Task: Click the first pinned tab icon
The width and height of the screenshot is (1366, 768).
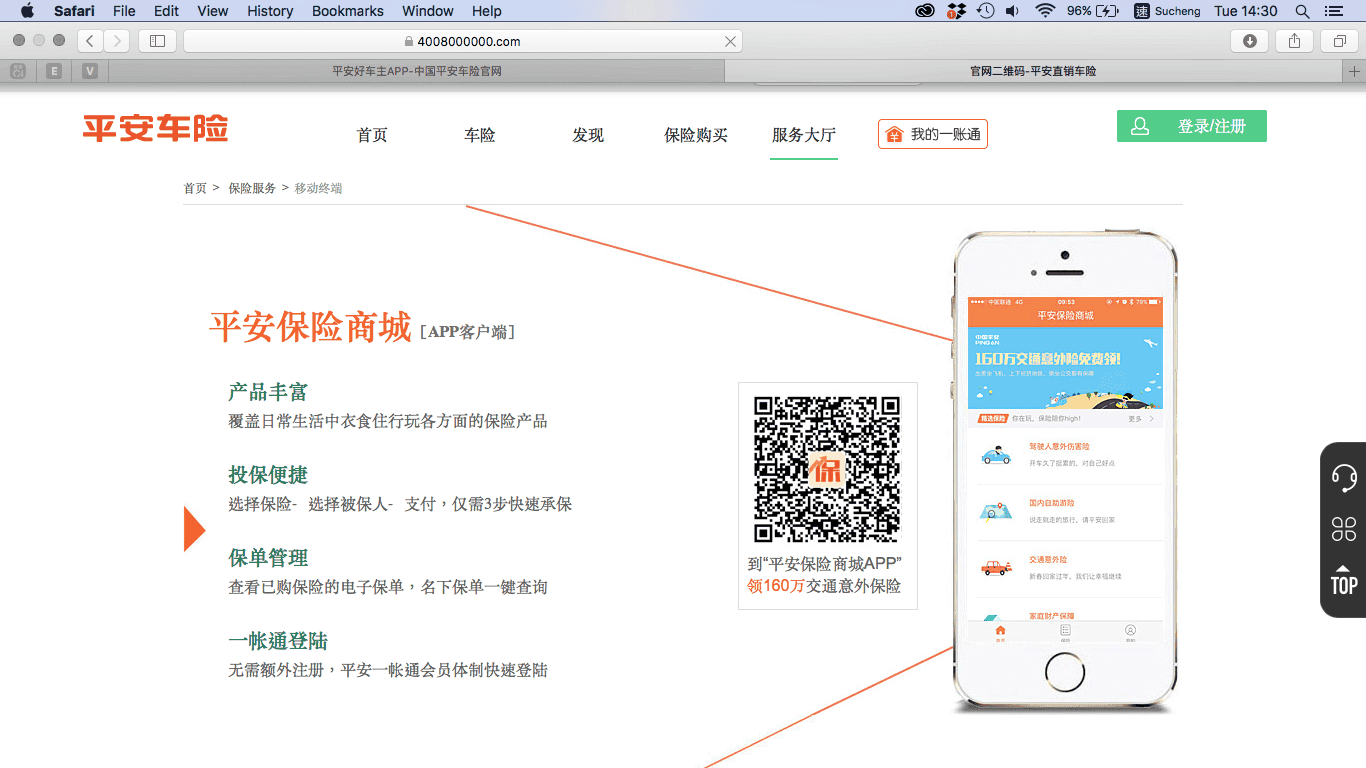Action: point(18,71)
